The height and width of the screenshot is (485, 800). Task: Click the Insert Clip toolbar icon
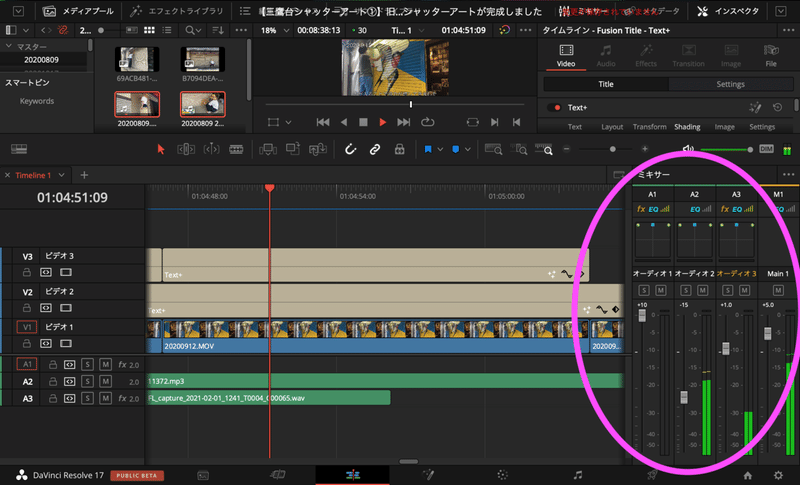pos(268,149)
